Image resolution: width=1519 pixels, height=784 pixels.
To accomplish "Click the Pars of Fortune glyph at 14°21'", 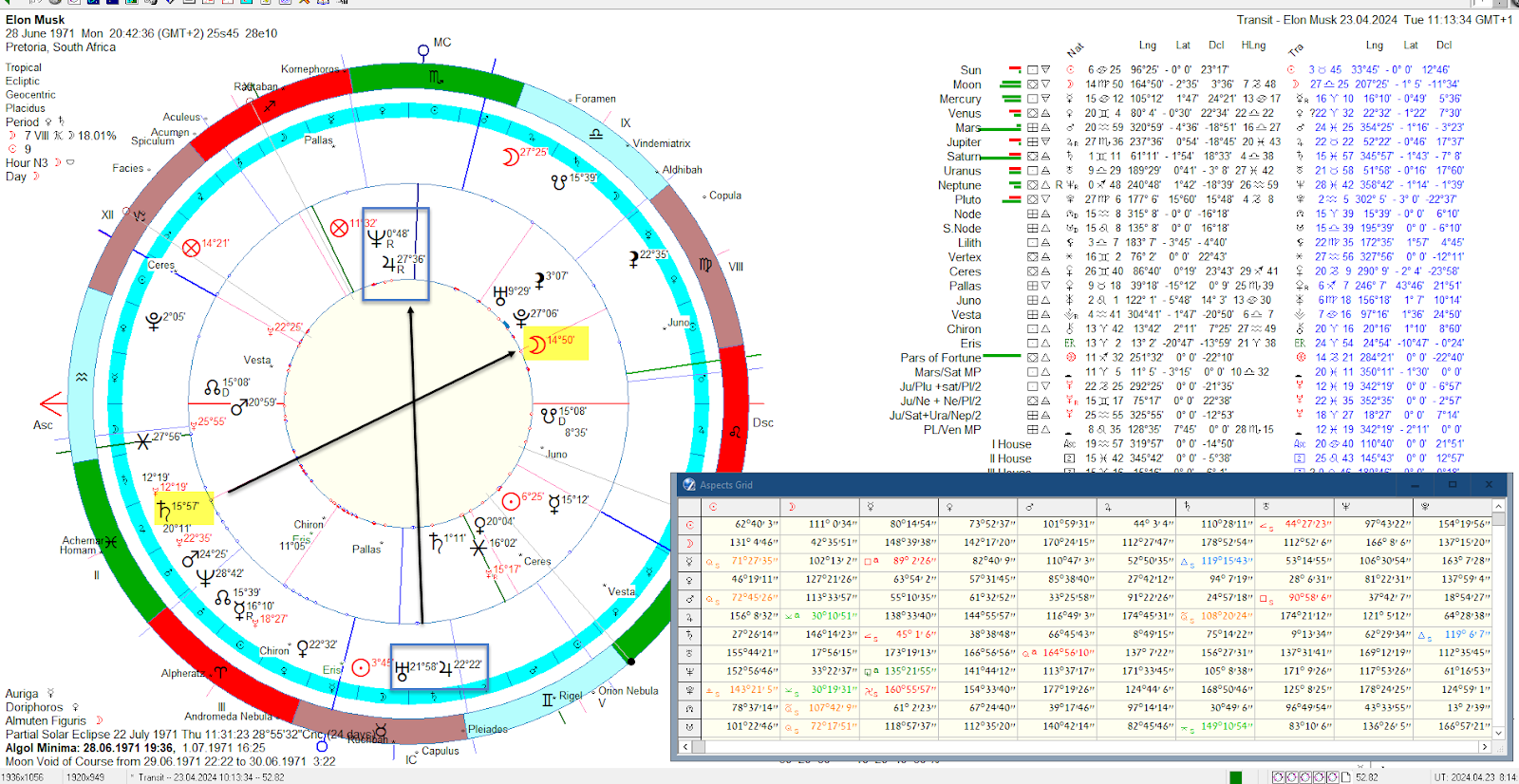I will click(x=191, y=248).
